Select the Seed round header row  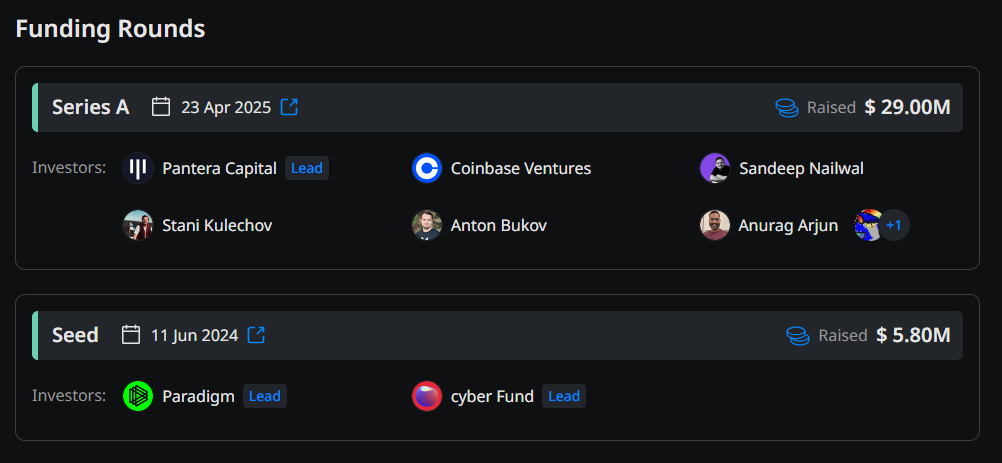tap(500, 335)
